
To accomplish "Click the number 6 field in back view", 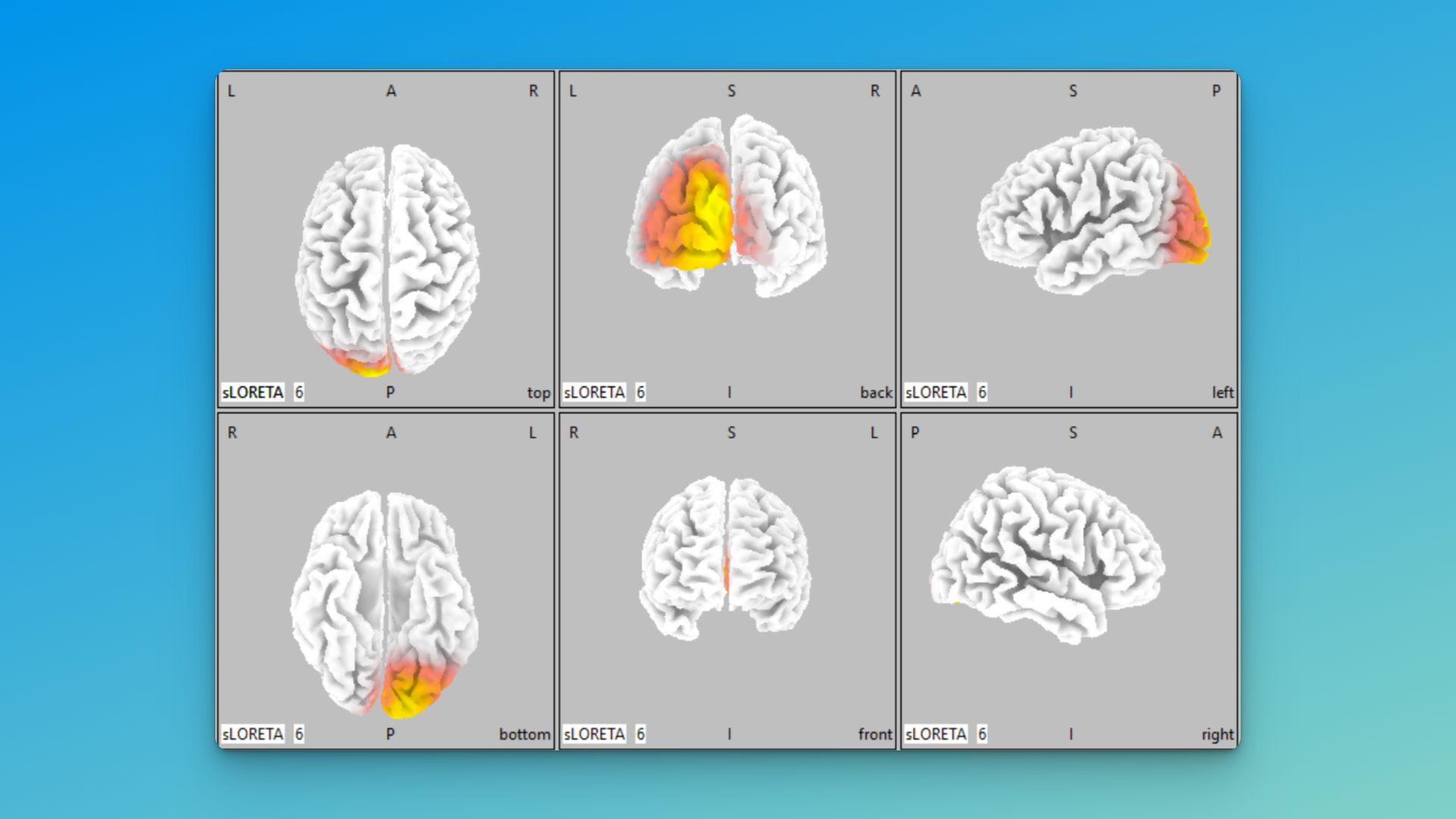I will click(x=641, y=392).
